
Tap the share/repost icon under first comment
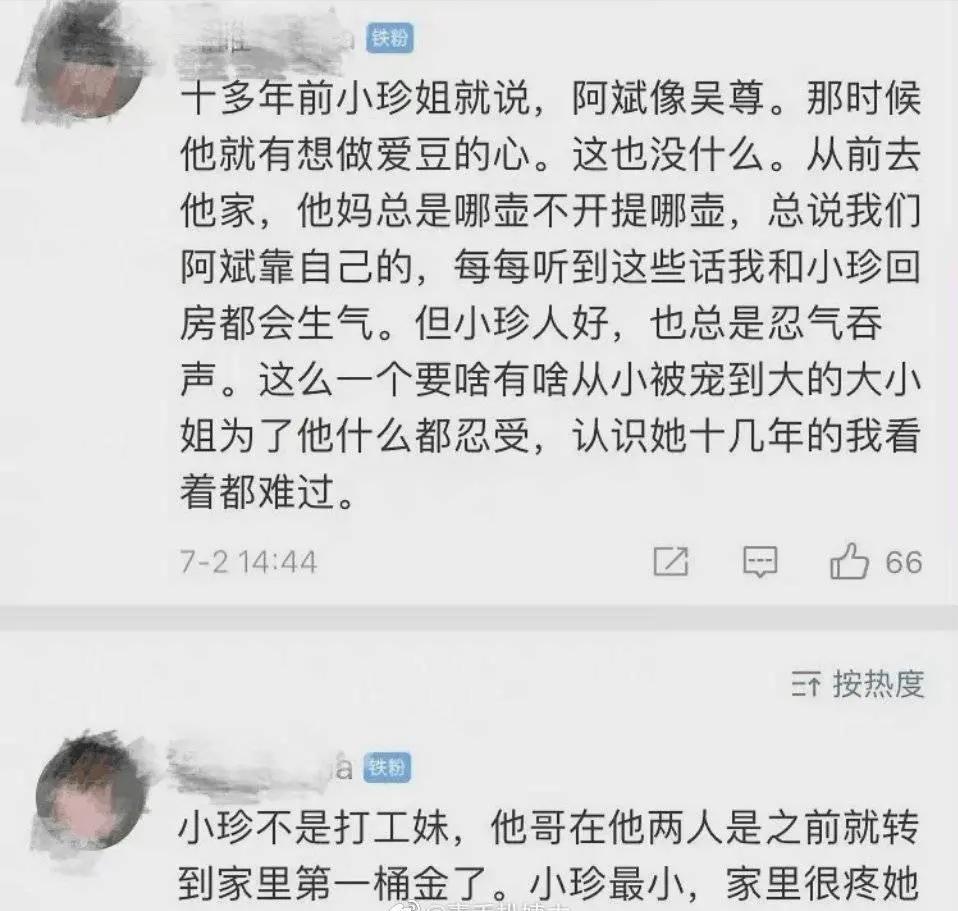point(671,561)
